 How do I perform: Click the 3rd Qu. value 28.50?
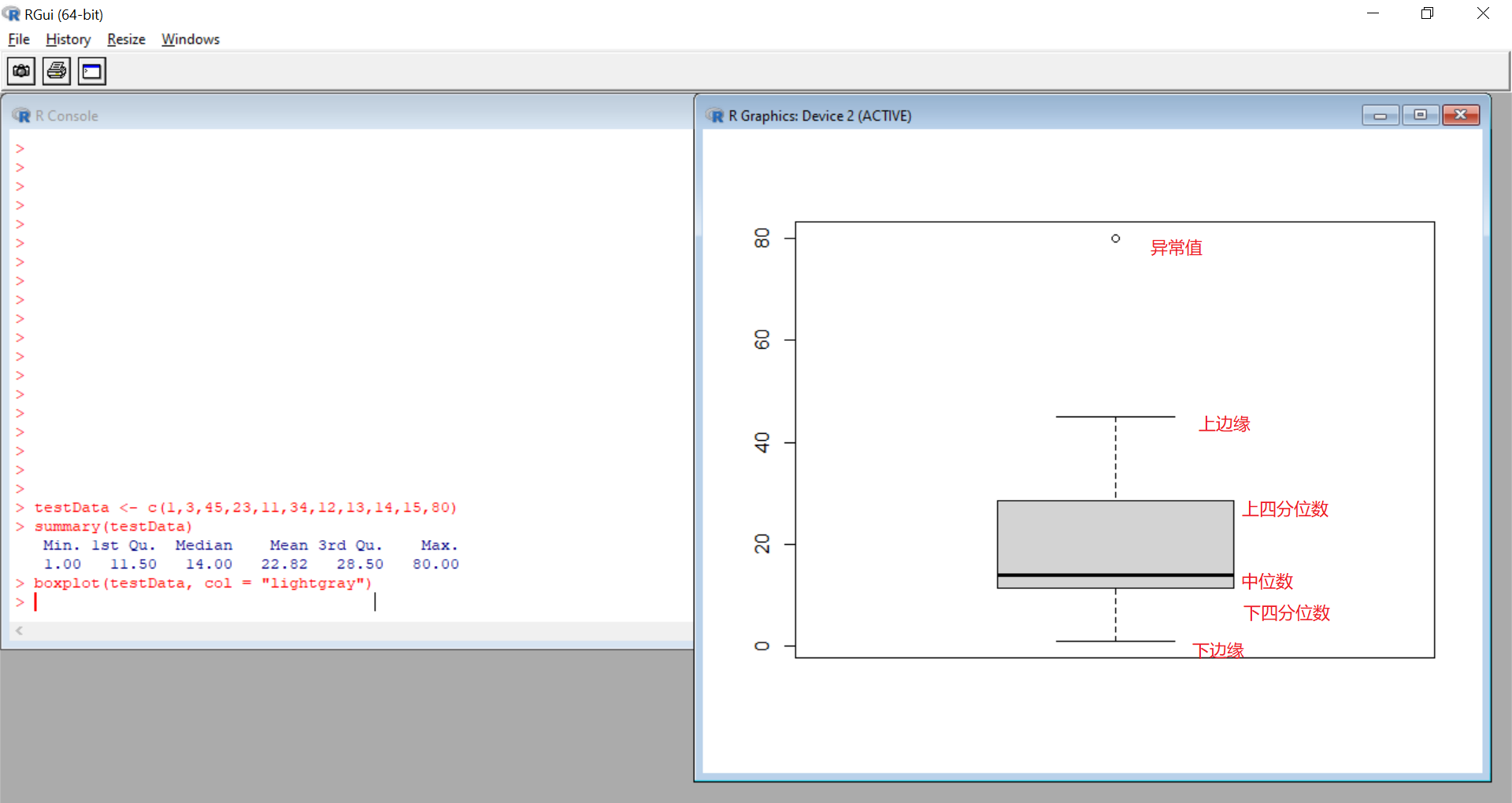click(360, 564)
